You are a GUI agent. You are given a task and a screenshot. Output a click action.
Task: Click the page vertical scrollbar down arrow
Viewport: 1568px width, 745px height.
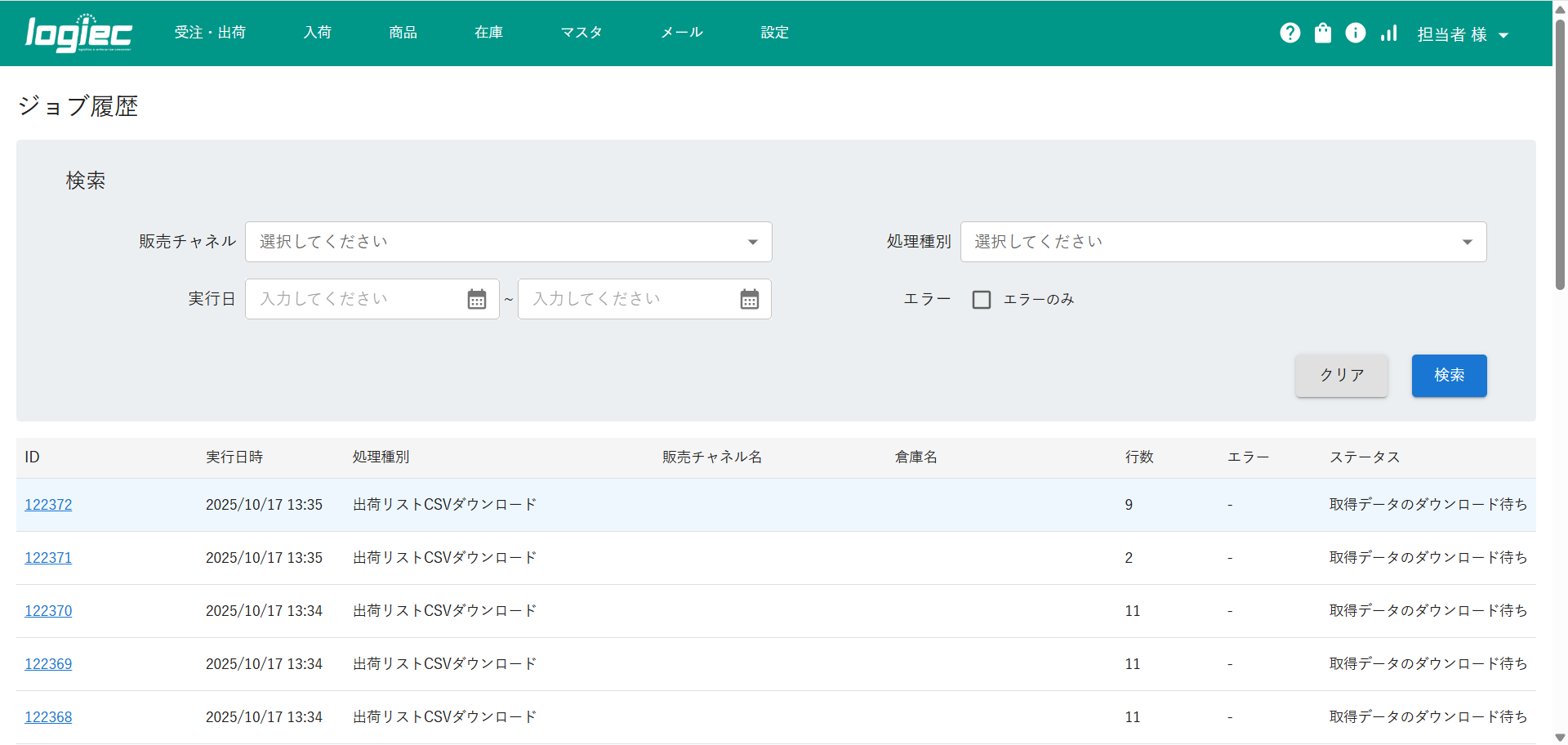click(1560, 738)
